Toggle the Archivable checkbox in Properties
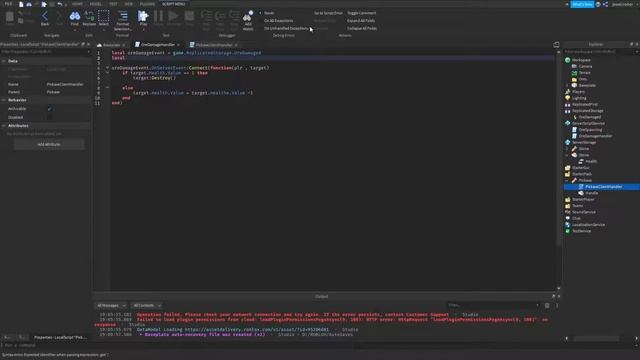Screen dimensions: 640x360 click(50, 109)
